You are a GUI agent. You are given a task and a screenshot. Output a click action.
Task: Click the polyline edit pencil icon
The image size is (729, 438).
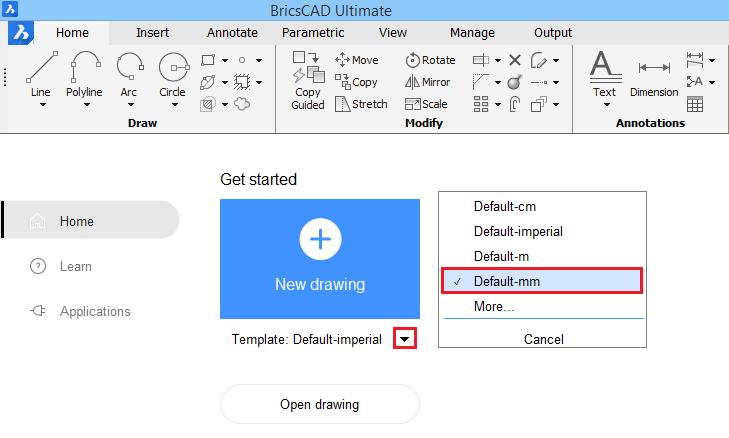[x=538, y=60]
